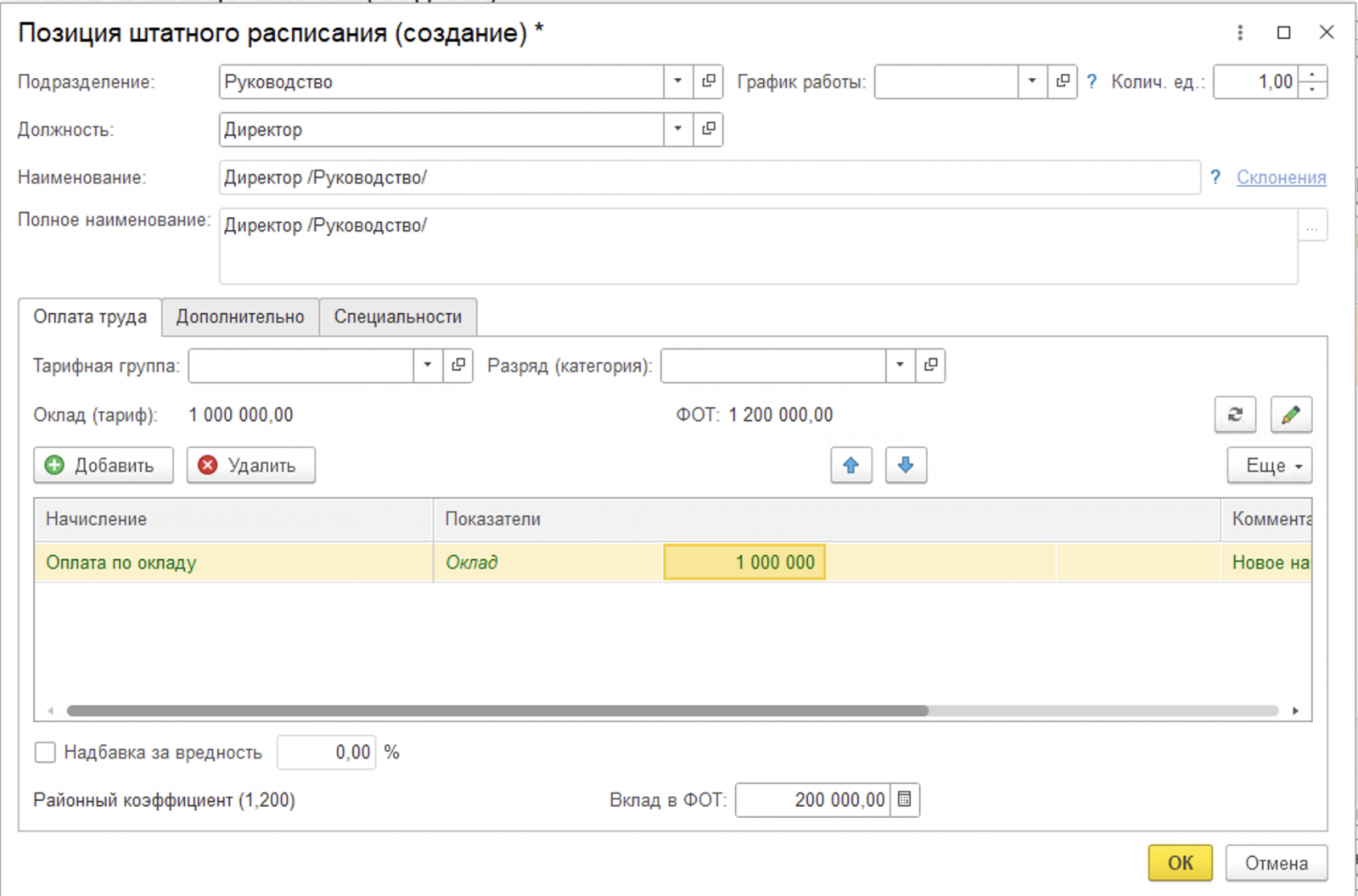
Task: Click the Отмена button
Action: tap(1277, 863)
